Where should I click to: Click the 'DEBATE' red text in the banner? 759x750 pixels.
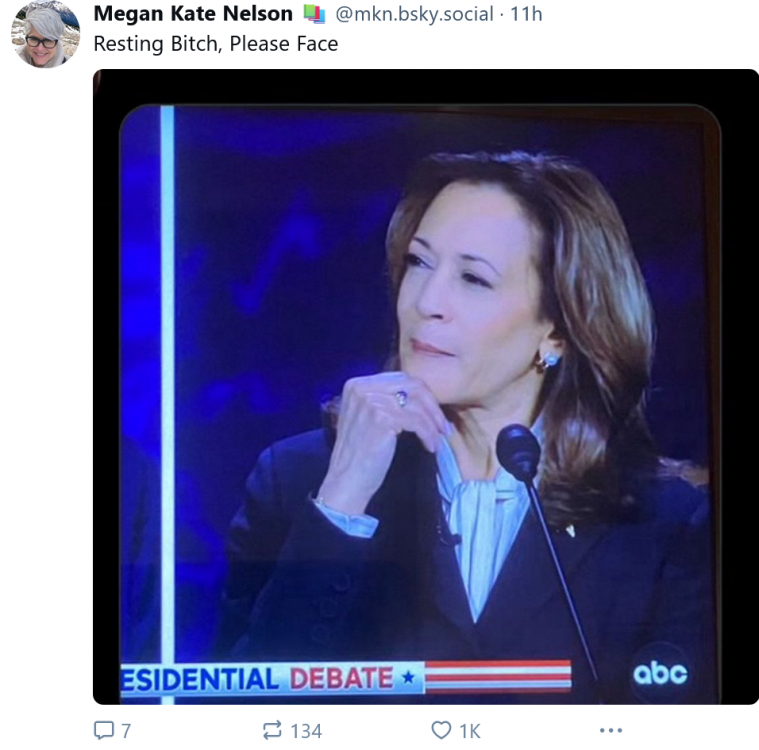(x=341, y=679)
